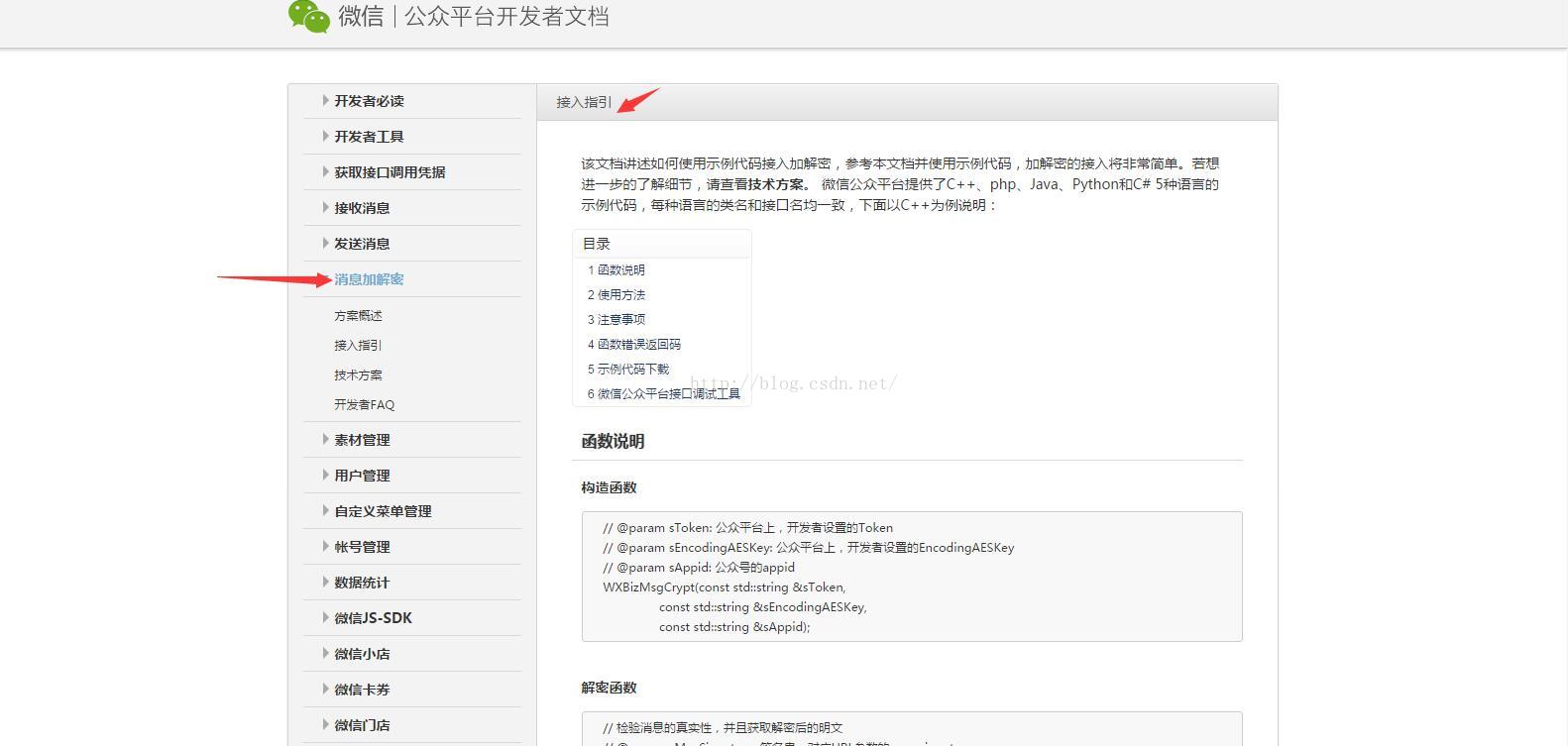Screen dimensions: 1568x746
Task: Open the 获取接口调用凭据 menu item
Action: coord(390,172)
